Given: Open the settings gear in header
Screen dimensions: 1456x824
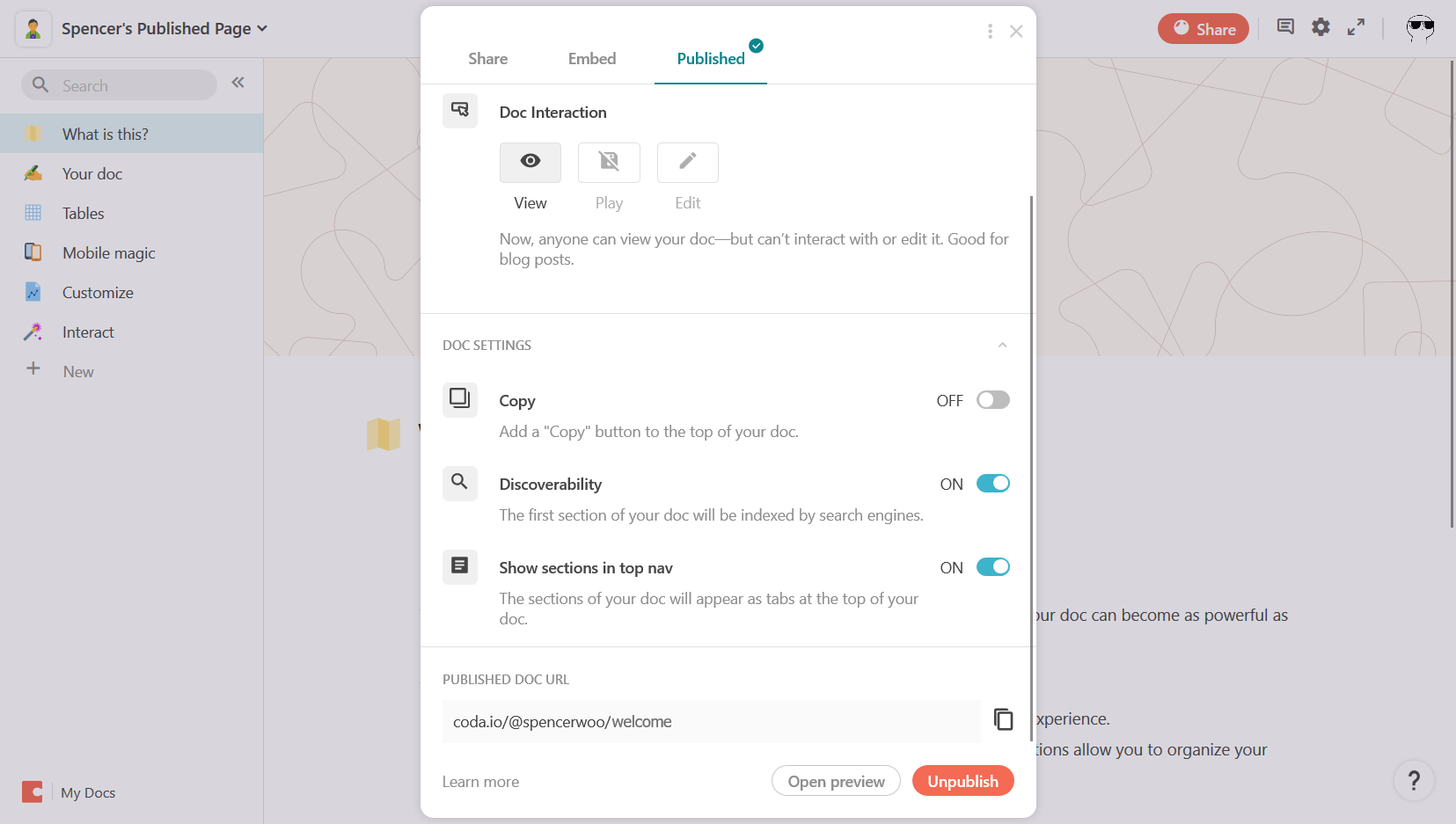Looking at the screenshot, I should coord(1321,27).
